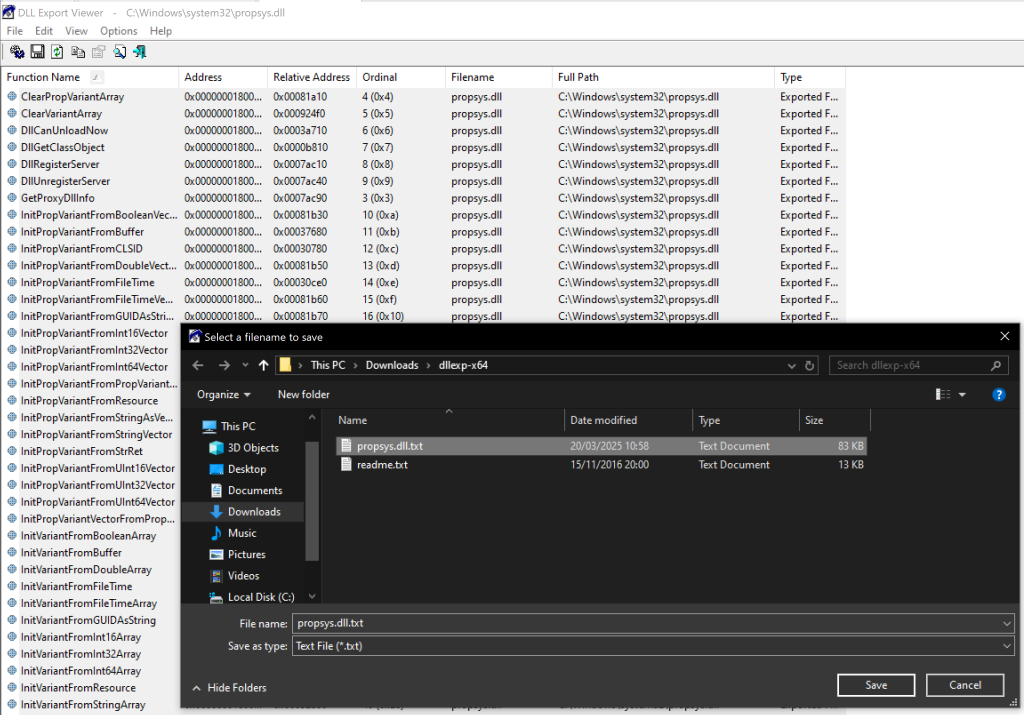Click New folder button
This screenshot has height=715, width=1024.
pos(304,394)
